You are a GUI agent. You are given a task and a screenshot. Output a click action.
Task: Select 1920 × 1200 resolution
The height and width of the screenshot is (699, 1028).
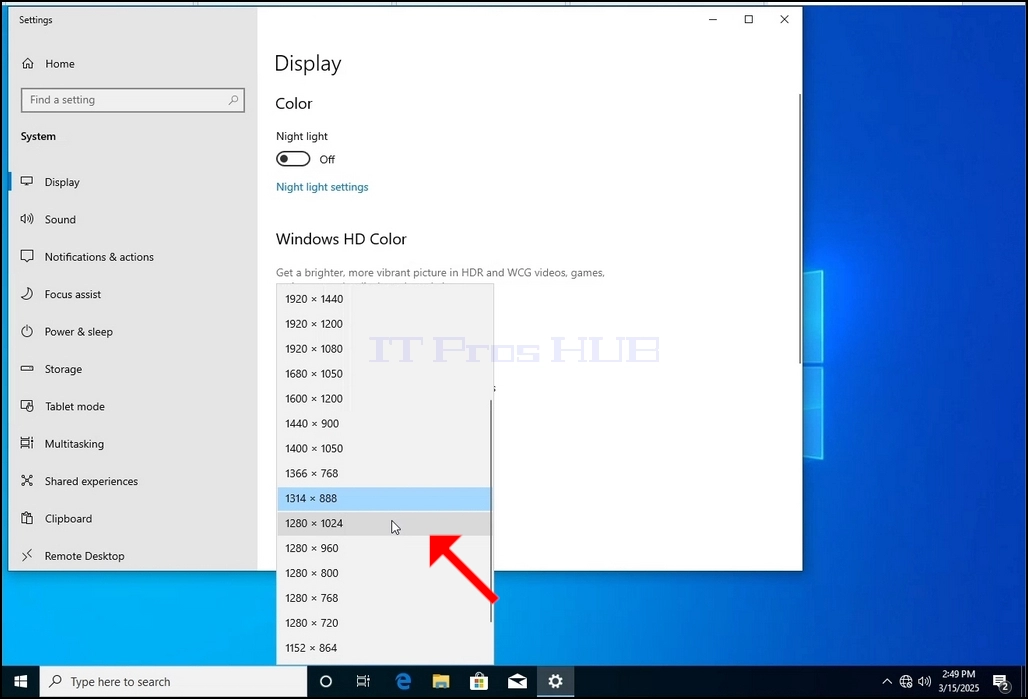[385, 324]
